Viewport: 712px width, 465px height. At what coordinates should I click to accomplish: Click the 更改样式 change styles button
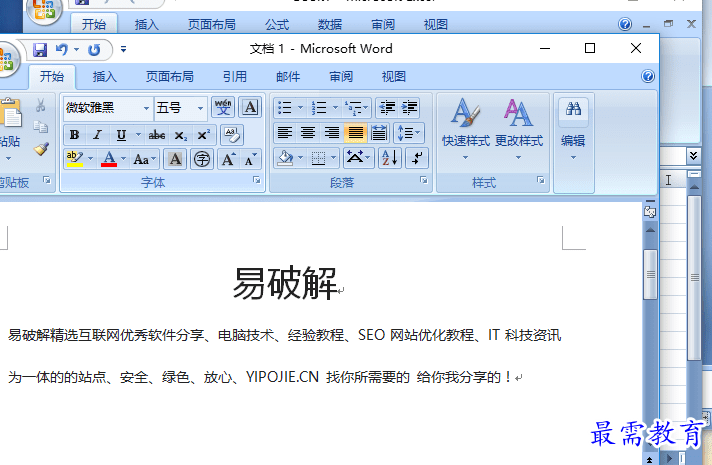tap(519, 129)
